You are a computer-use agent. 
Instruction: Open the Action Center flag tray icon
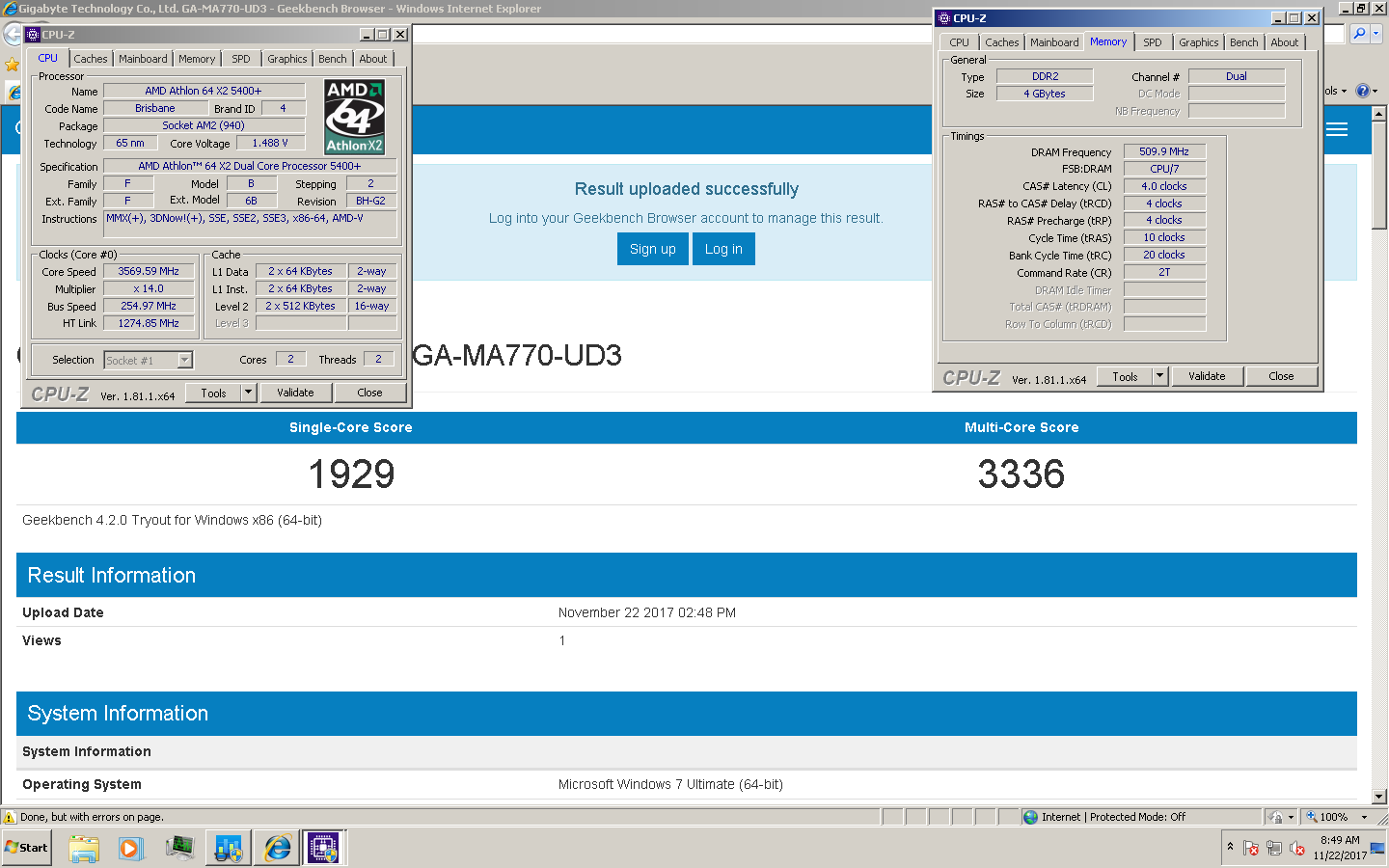pyautogui.click(x=1251, y=849)
